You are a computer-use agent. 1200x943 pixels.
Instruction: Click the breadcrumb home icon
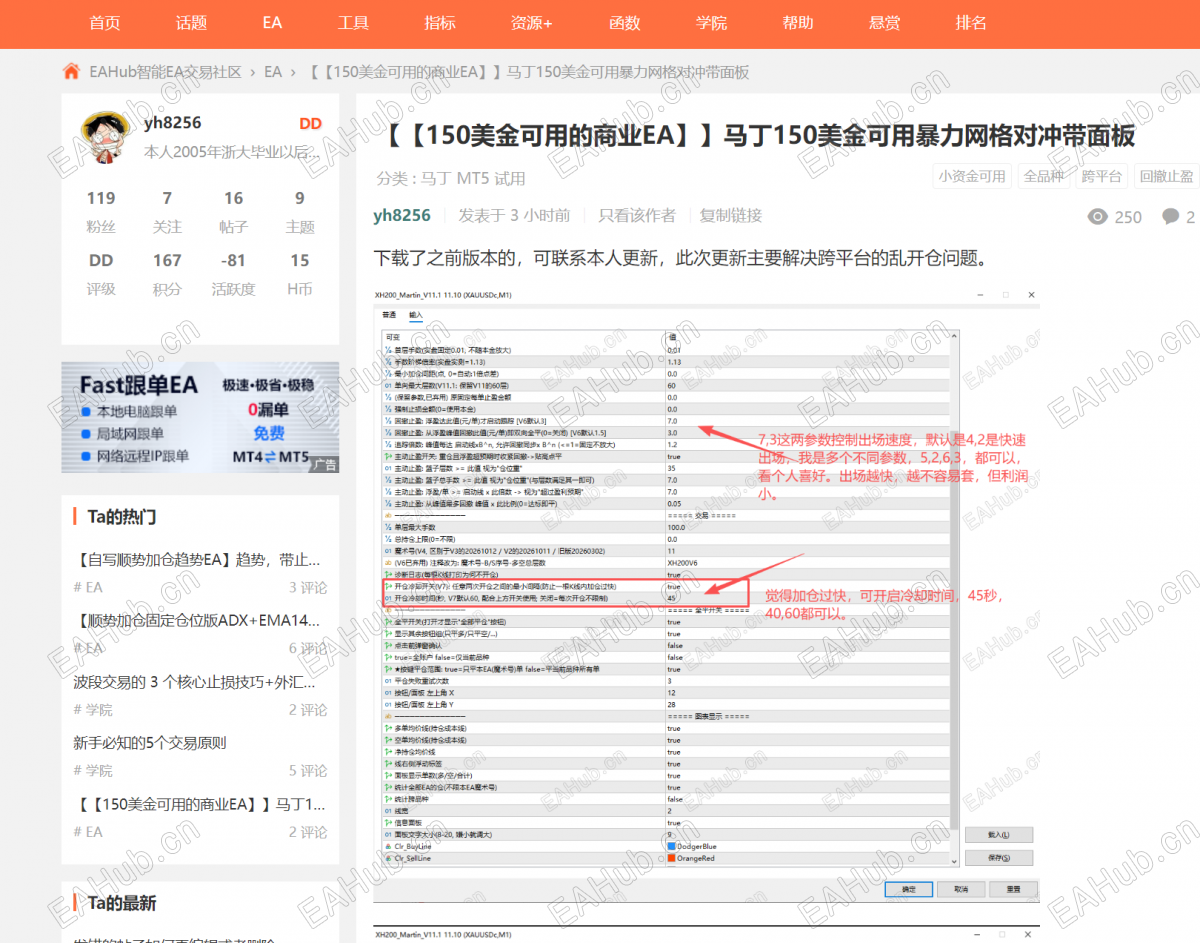click(71, 72)
